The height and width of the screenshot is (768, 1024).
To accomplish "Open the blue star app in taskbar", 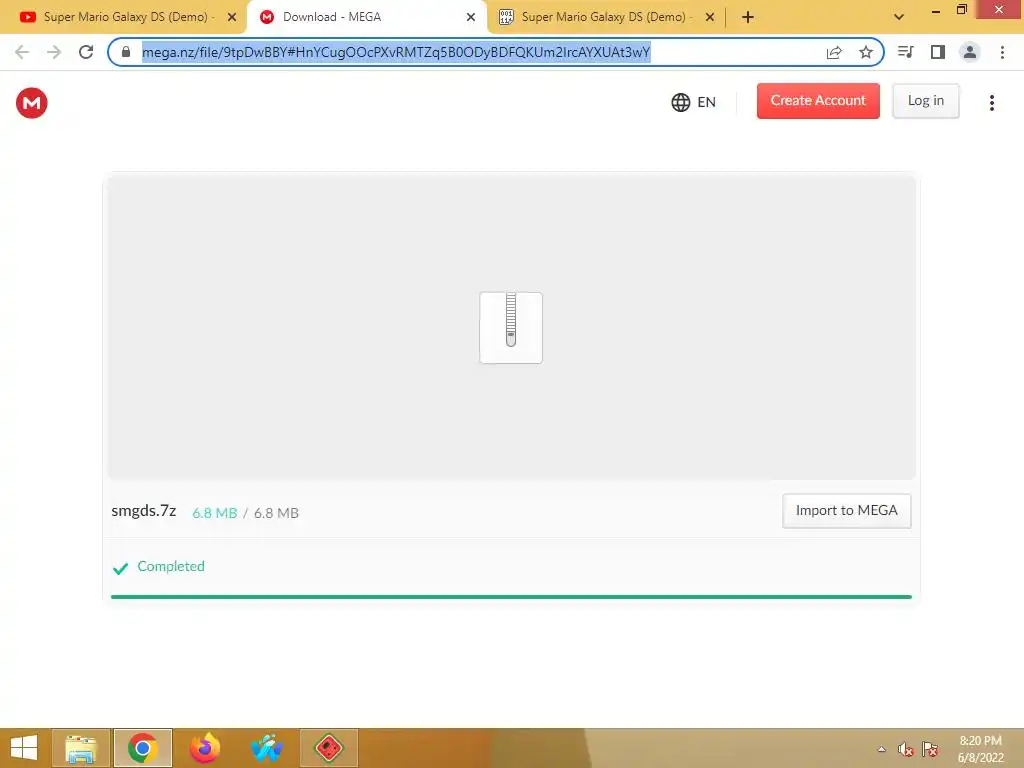I will [266, 748].
